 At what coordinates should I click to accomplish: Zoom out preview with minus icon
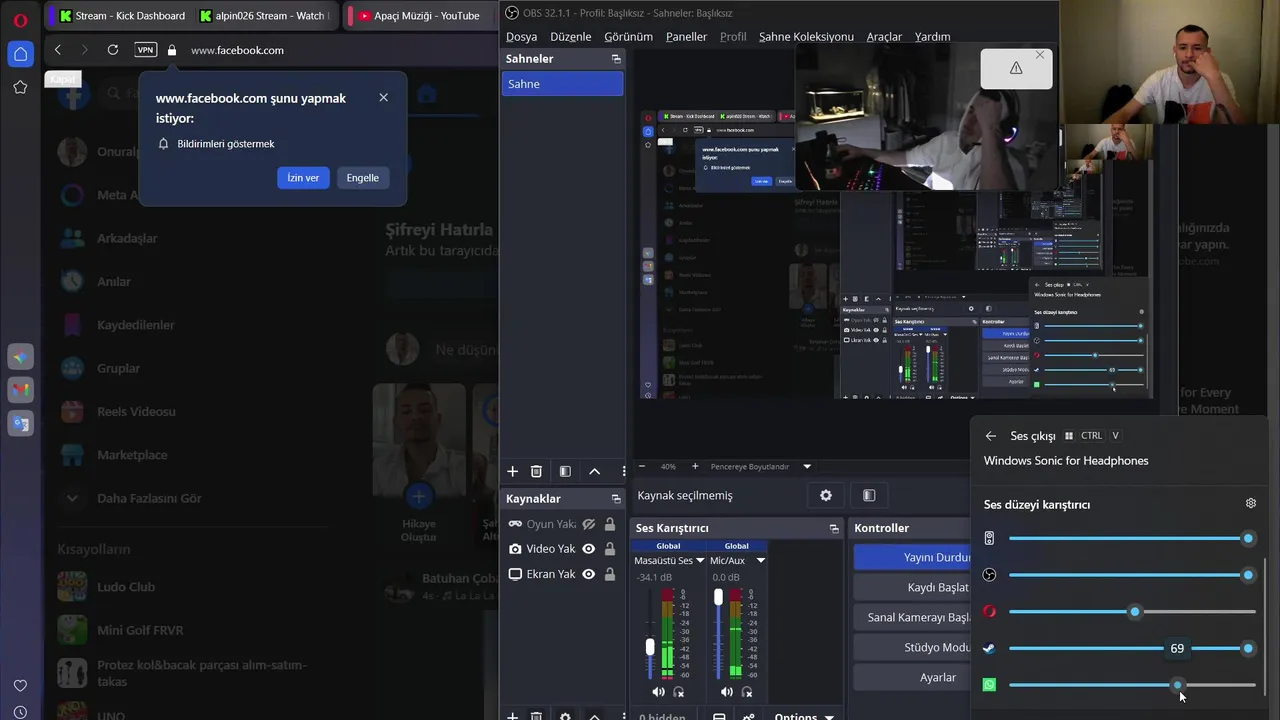click(x=642, y=466)
